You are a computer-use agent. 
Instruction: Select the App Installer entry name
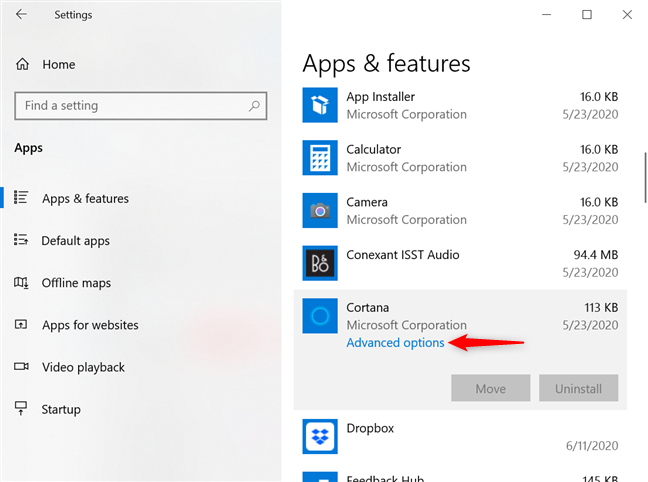click(380, 97)
